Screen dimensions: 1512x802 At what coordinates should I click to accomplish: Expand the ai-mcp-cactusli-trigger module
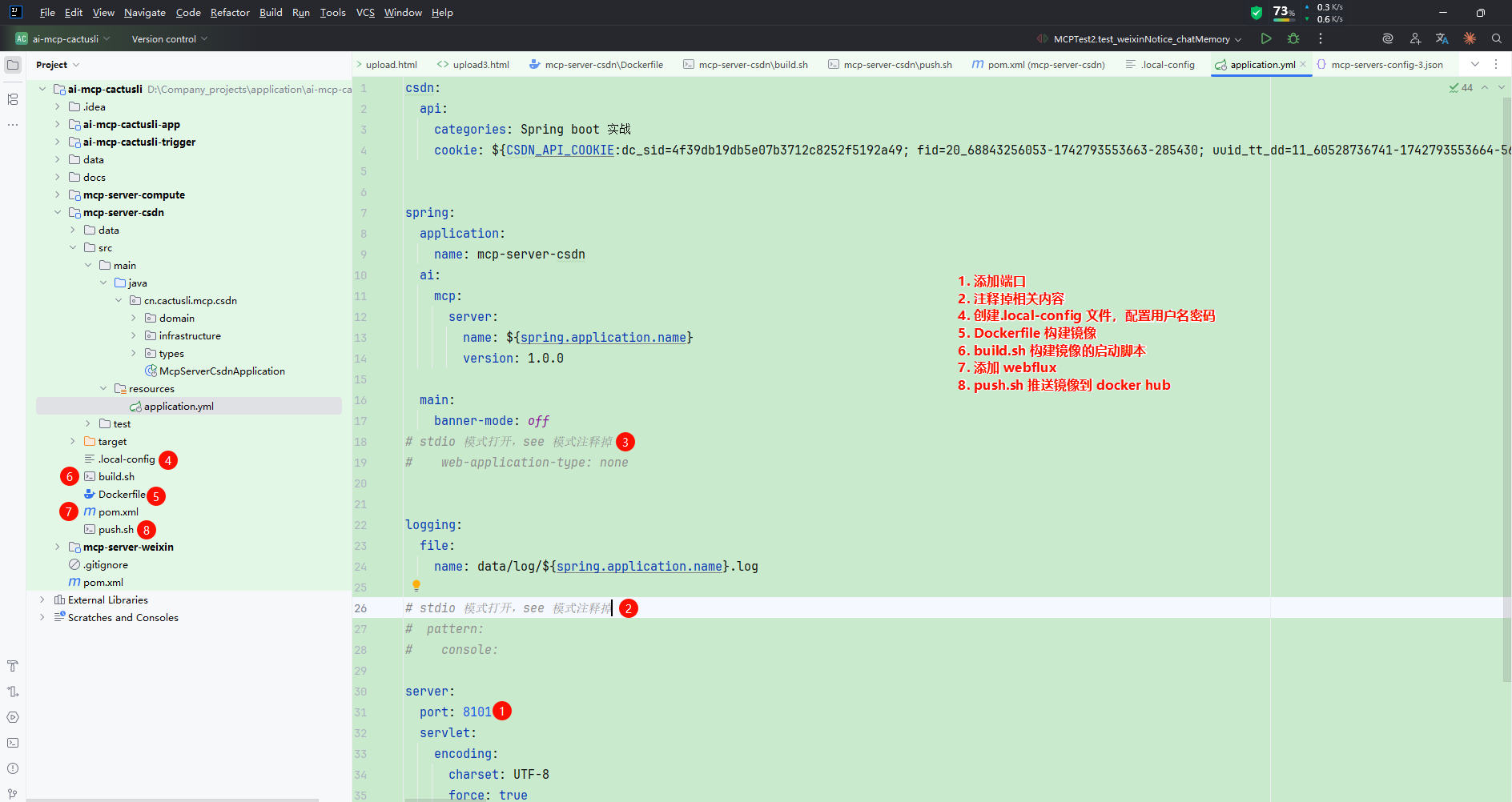click(58, 142)
